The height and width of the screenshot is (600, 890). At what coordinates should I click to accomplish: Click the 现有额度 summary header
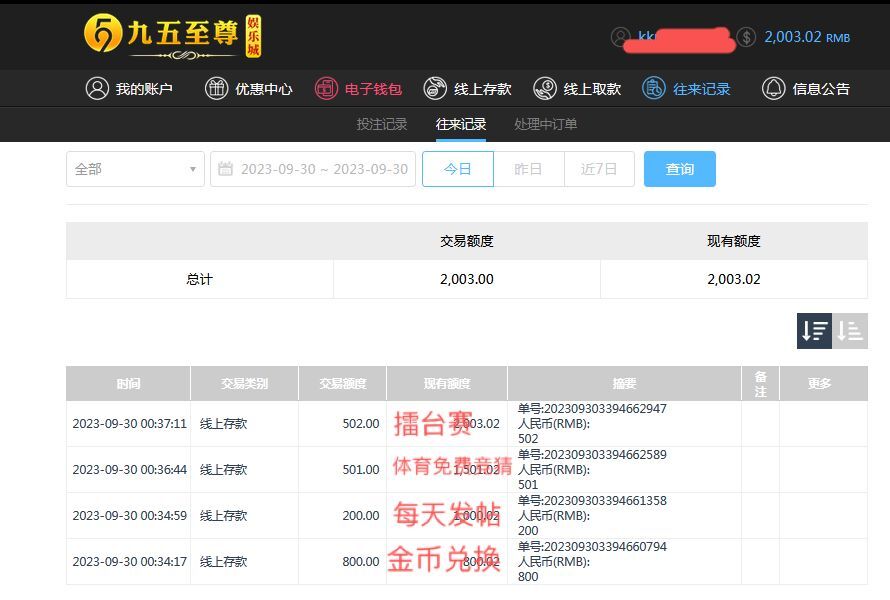click(x=733, y=241)
